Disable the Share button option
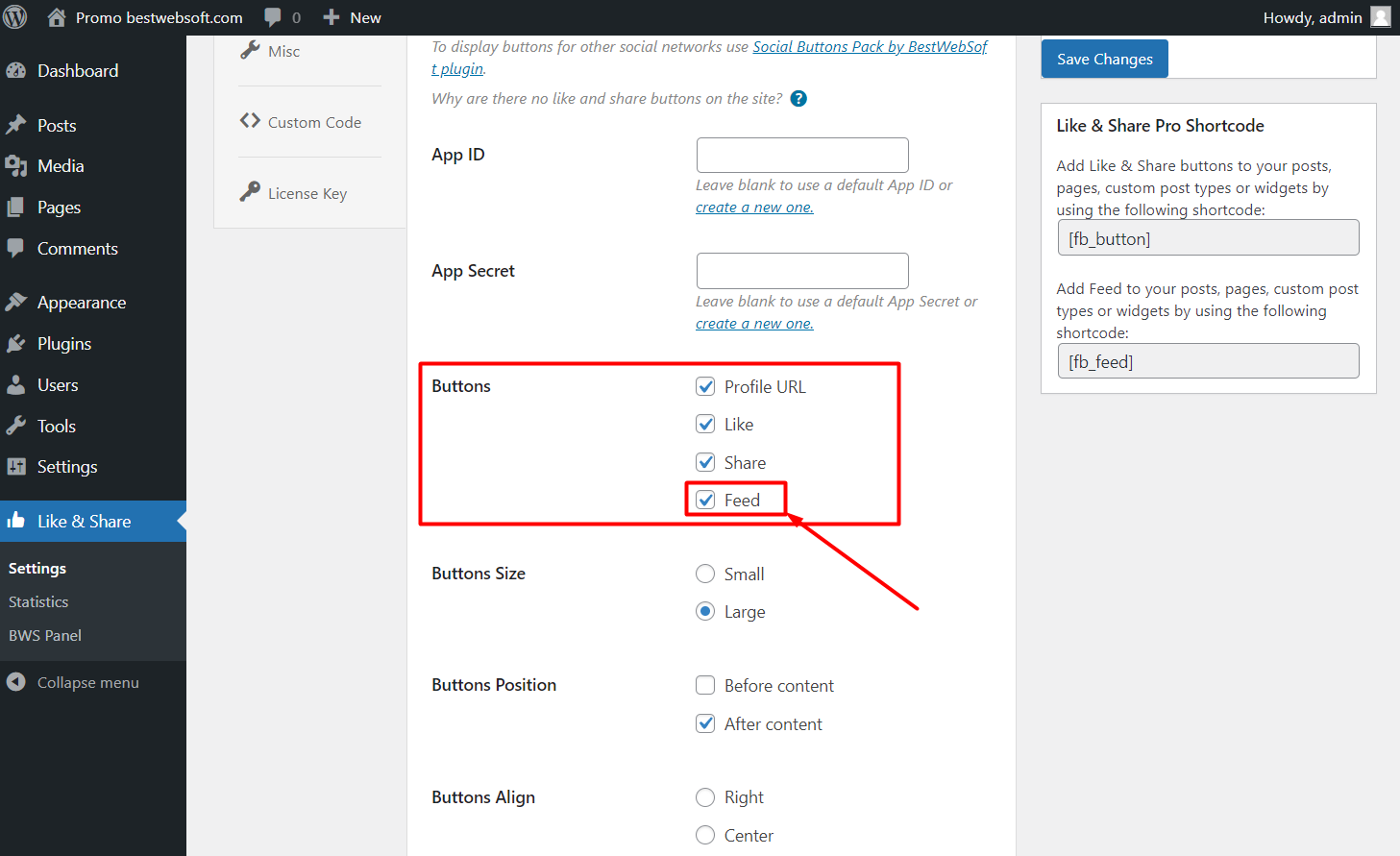Screen dimensions: 1400x856 click(x=704, y=461)
